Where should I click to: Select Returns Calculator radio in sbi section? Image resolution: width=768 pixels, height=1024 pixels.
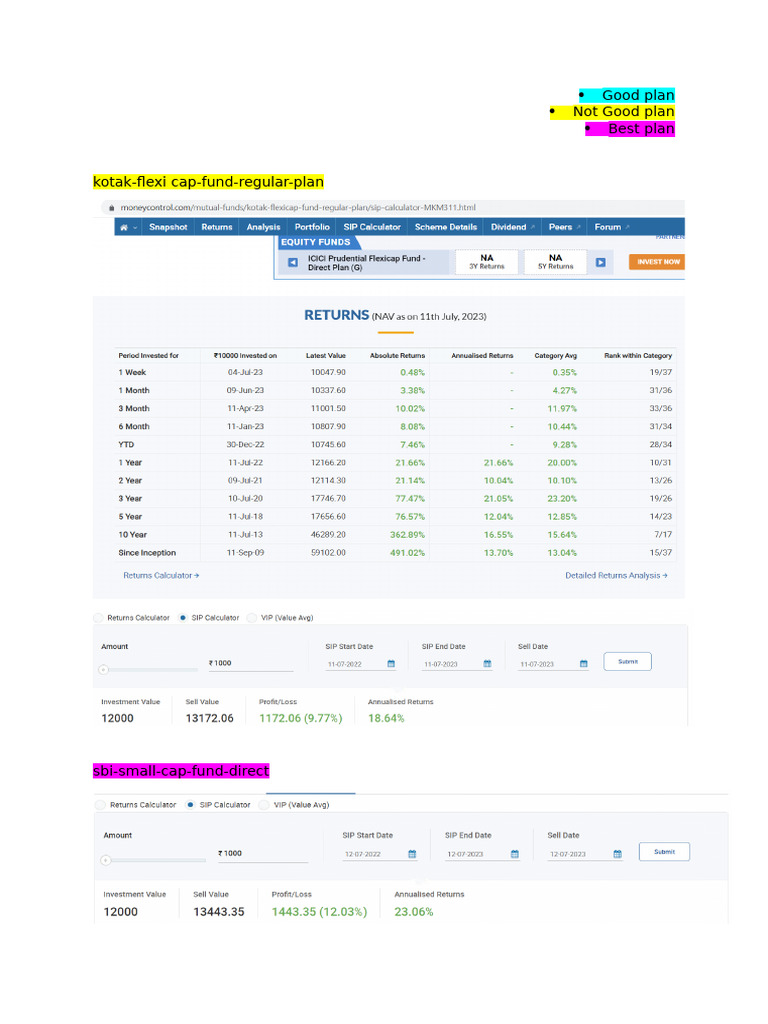[x=100, y=805]
